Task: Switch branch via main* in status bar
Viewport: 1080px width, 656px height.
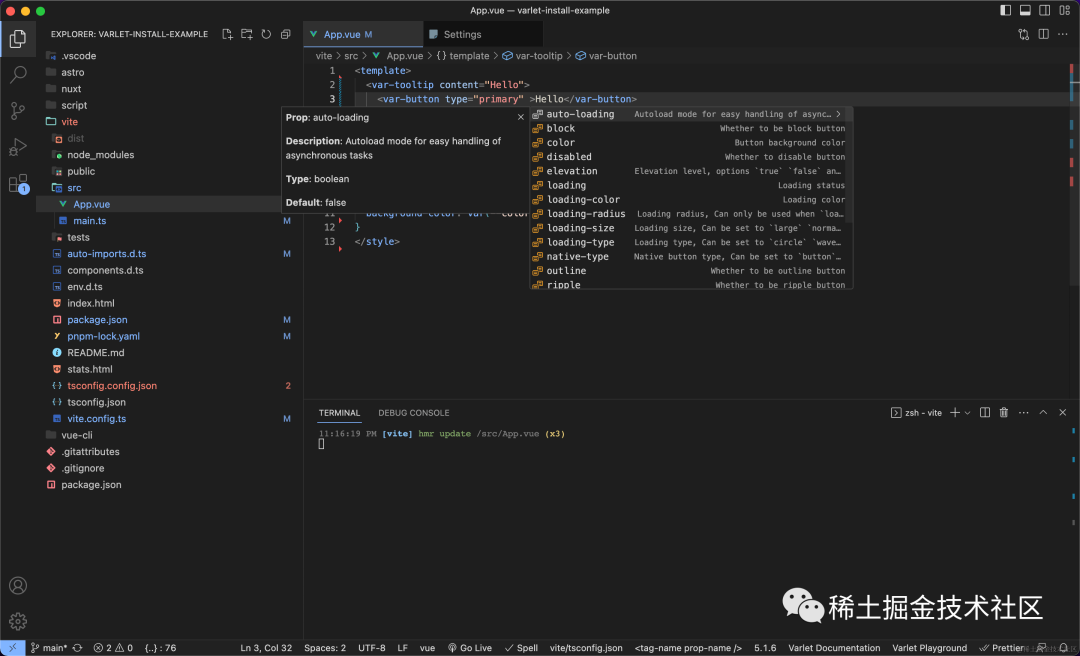Action: pos(49,648)
